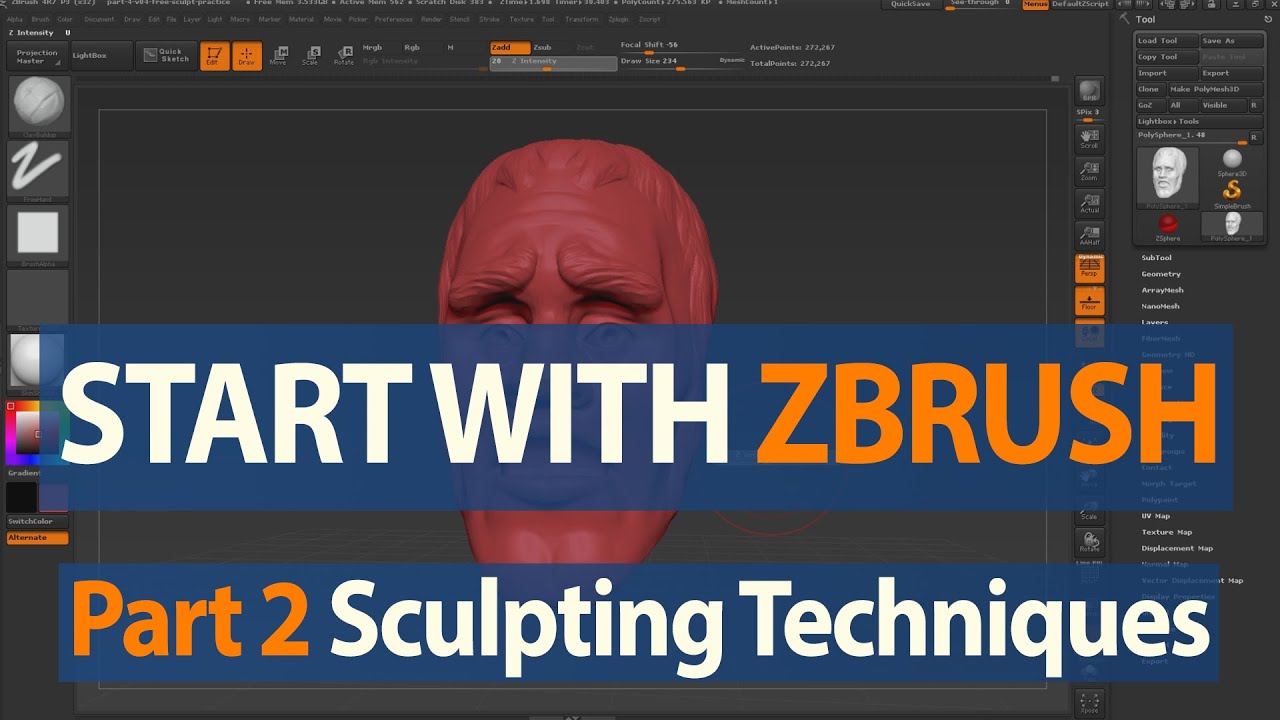The width and height of the screenshot is (1280, 720).
Task: Activate Edit mode button
Action: pos(214,56)
